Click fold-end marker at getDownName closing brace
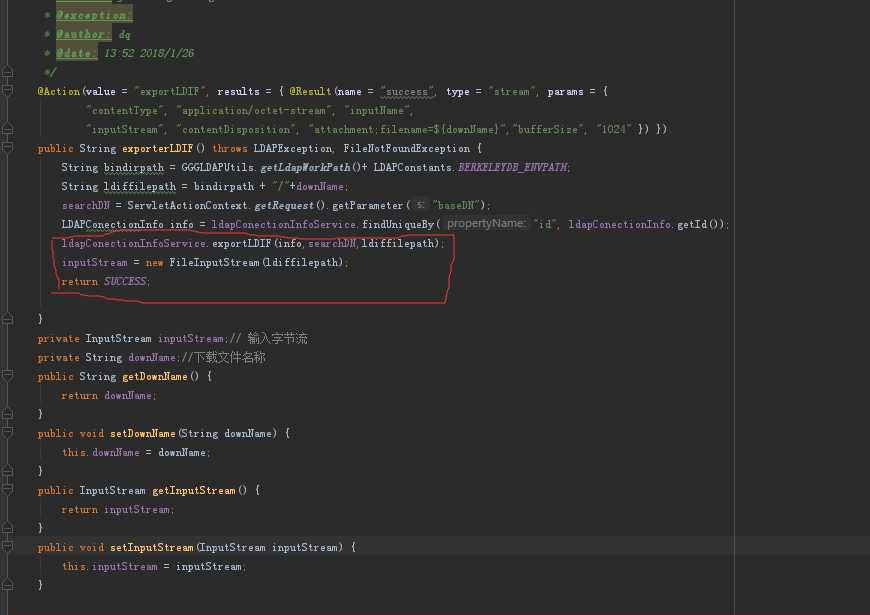Image resolution: width=870 pixels, height=615 pixels. click(x=7, y=414)
